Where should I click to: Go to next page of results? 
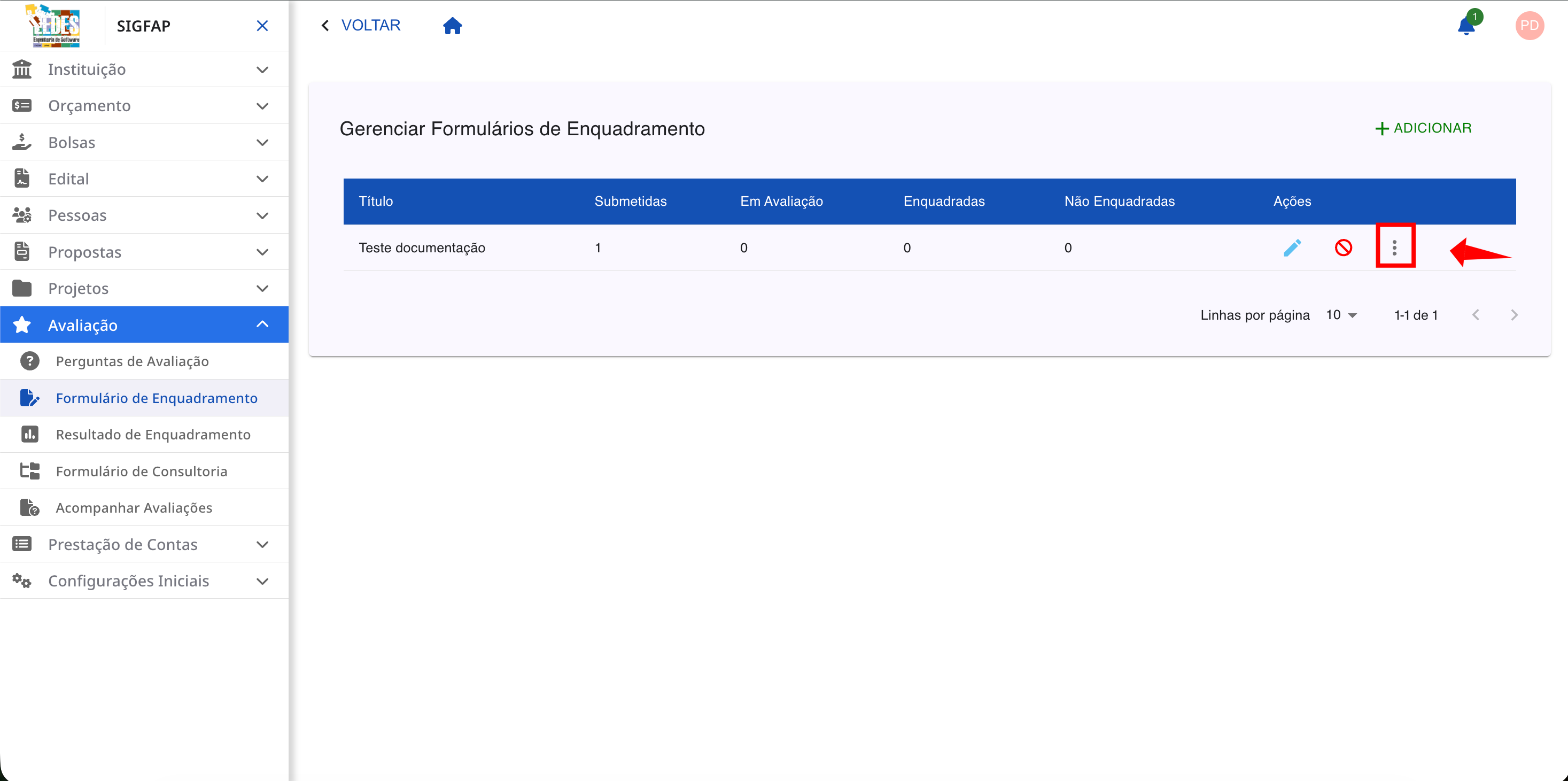pos(1515,315)
